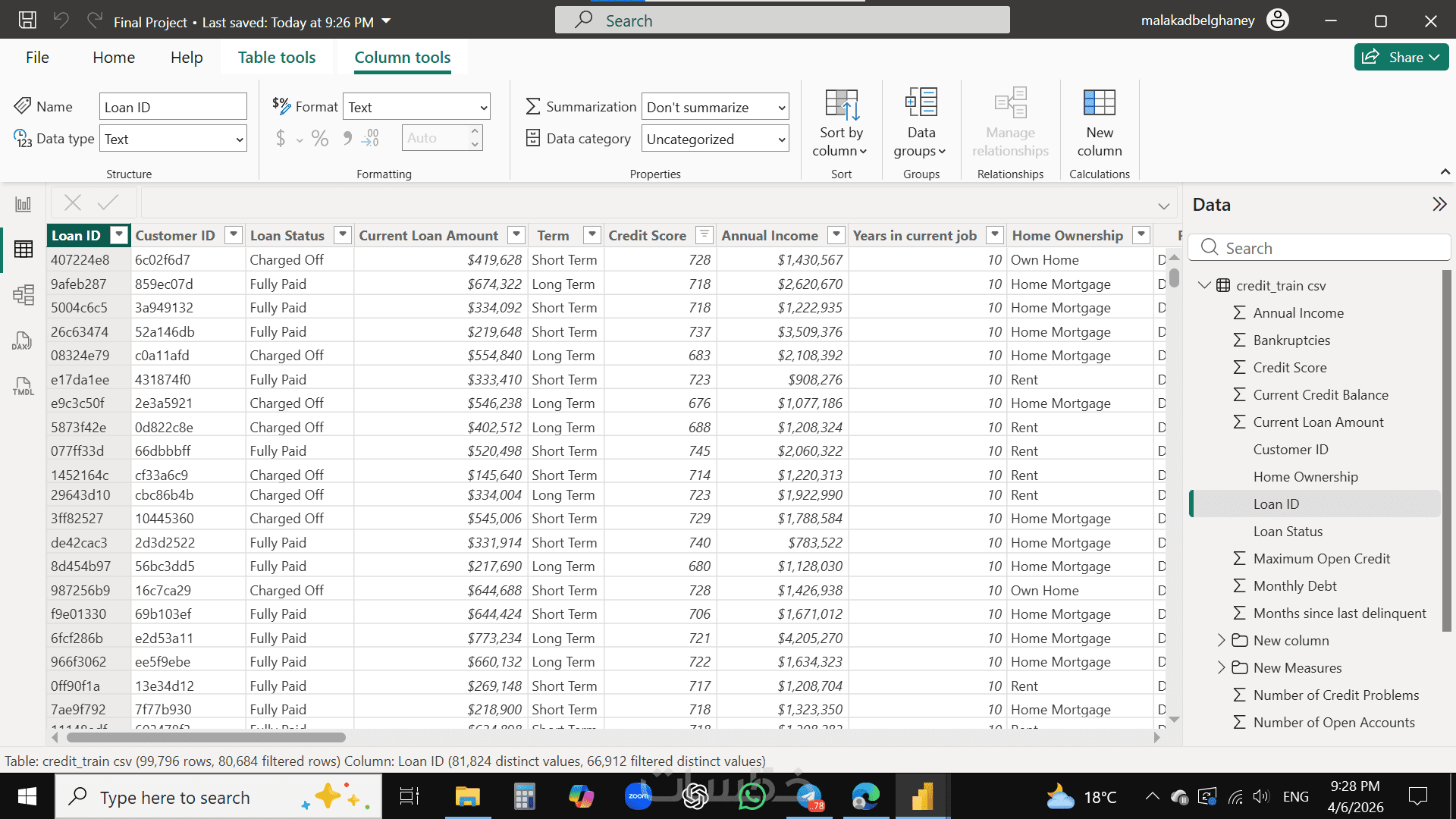Open Model view from left sidebar
Screen dimensions: 1456x819
coord(24,294)
